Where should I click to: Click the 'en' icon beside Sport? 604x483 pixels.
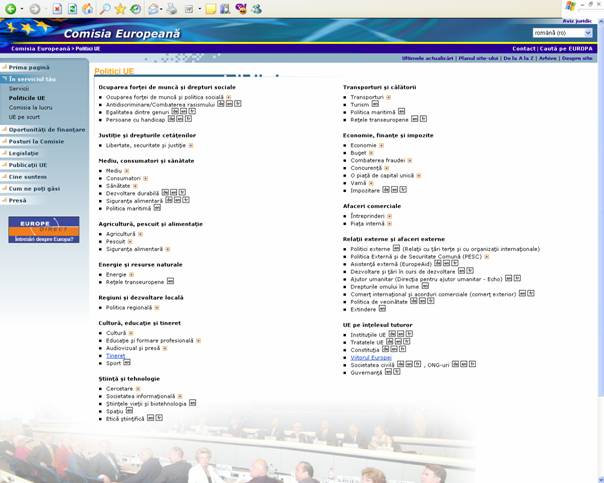[x=127, y=362]
